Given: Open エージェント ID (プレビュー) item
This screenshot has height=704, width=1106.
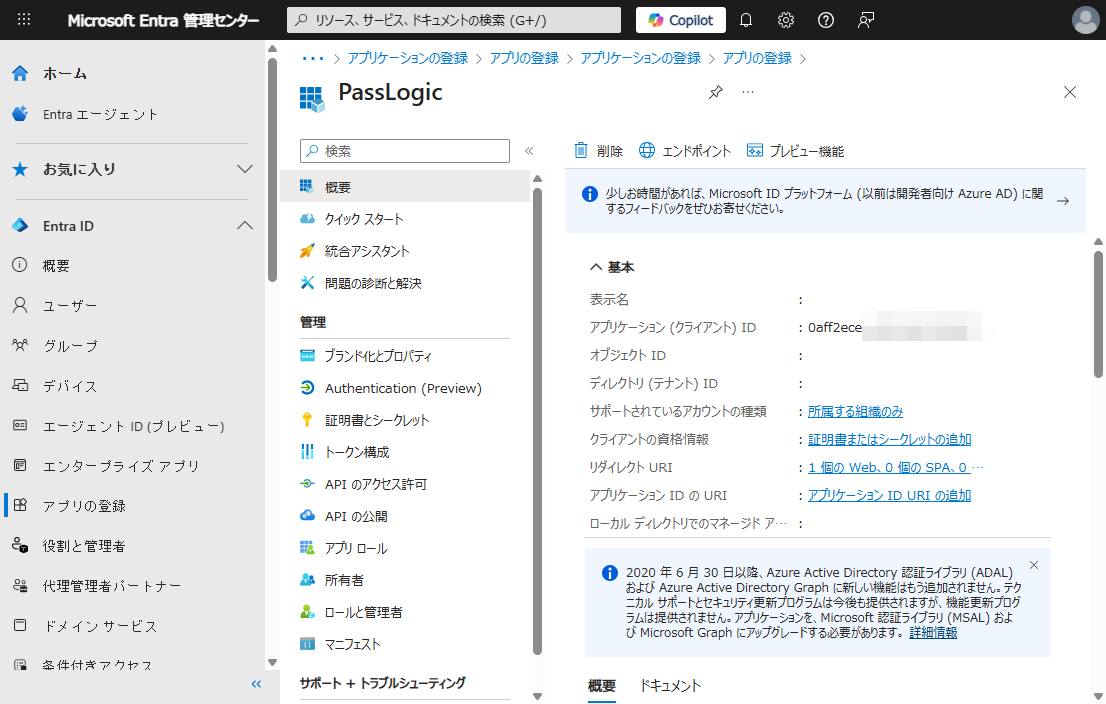Looking at the screenshot, I should click(x=133, y=426).
